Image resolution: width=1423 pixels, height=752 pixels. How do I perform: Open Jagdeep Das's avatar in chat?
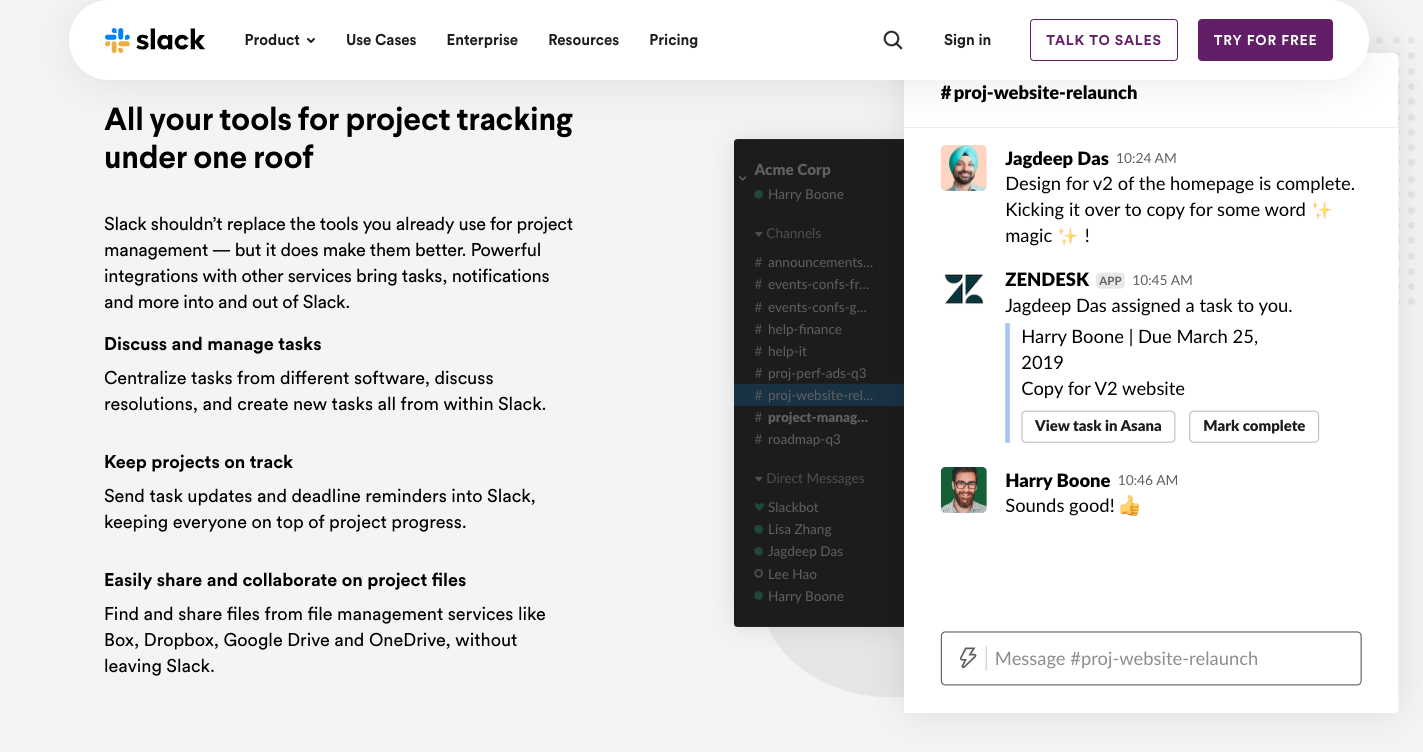tap(964, 168)
